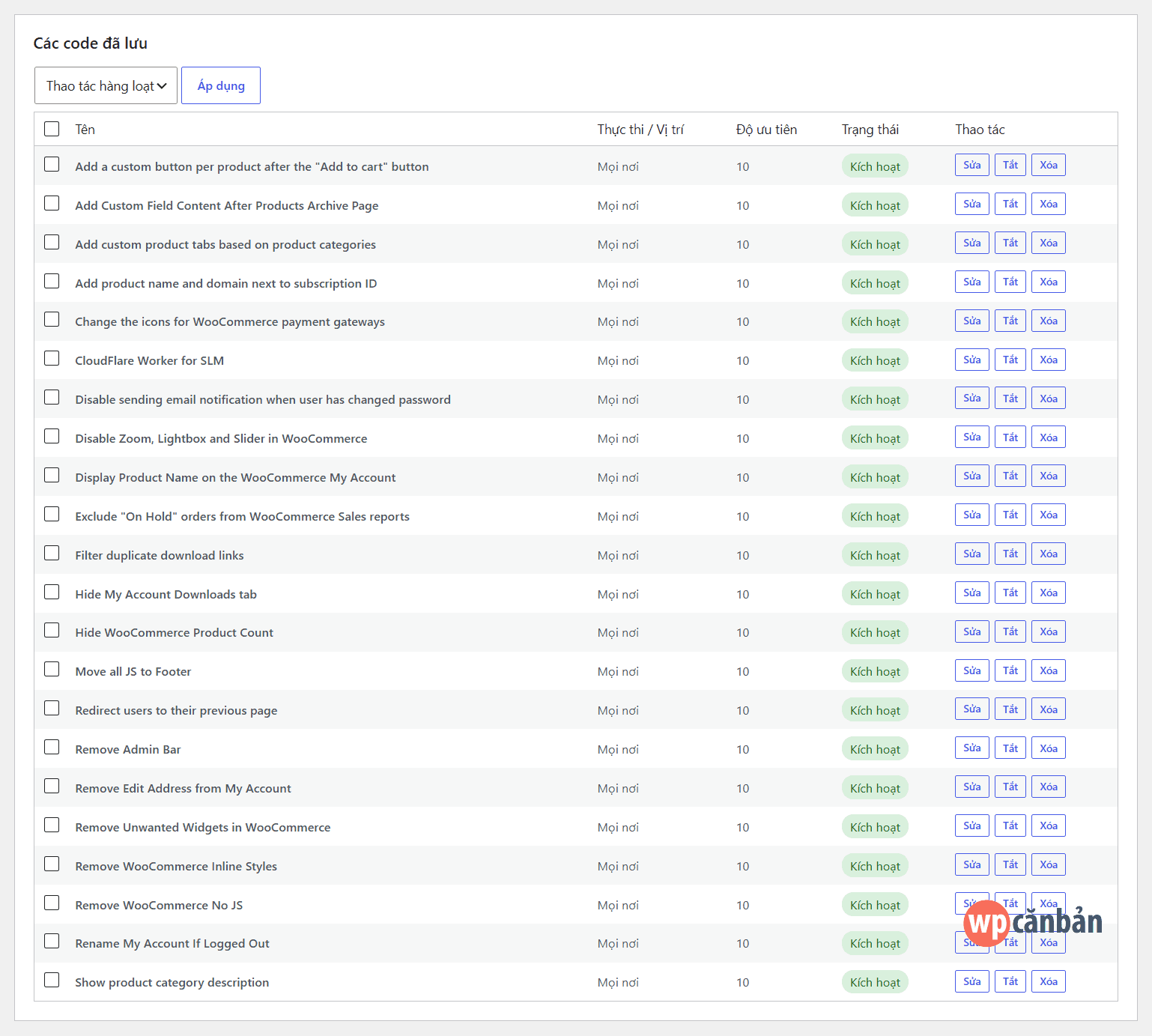Select the 'Remove Admin Bar' checkbox
This screenshot has height=1036, width=1152.
click(52, 747)
